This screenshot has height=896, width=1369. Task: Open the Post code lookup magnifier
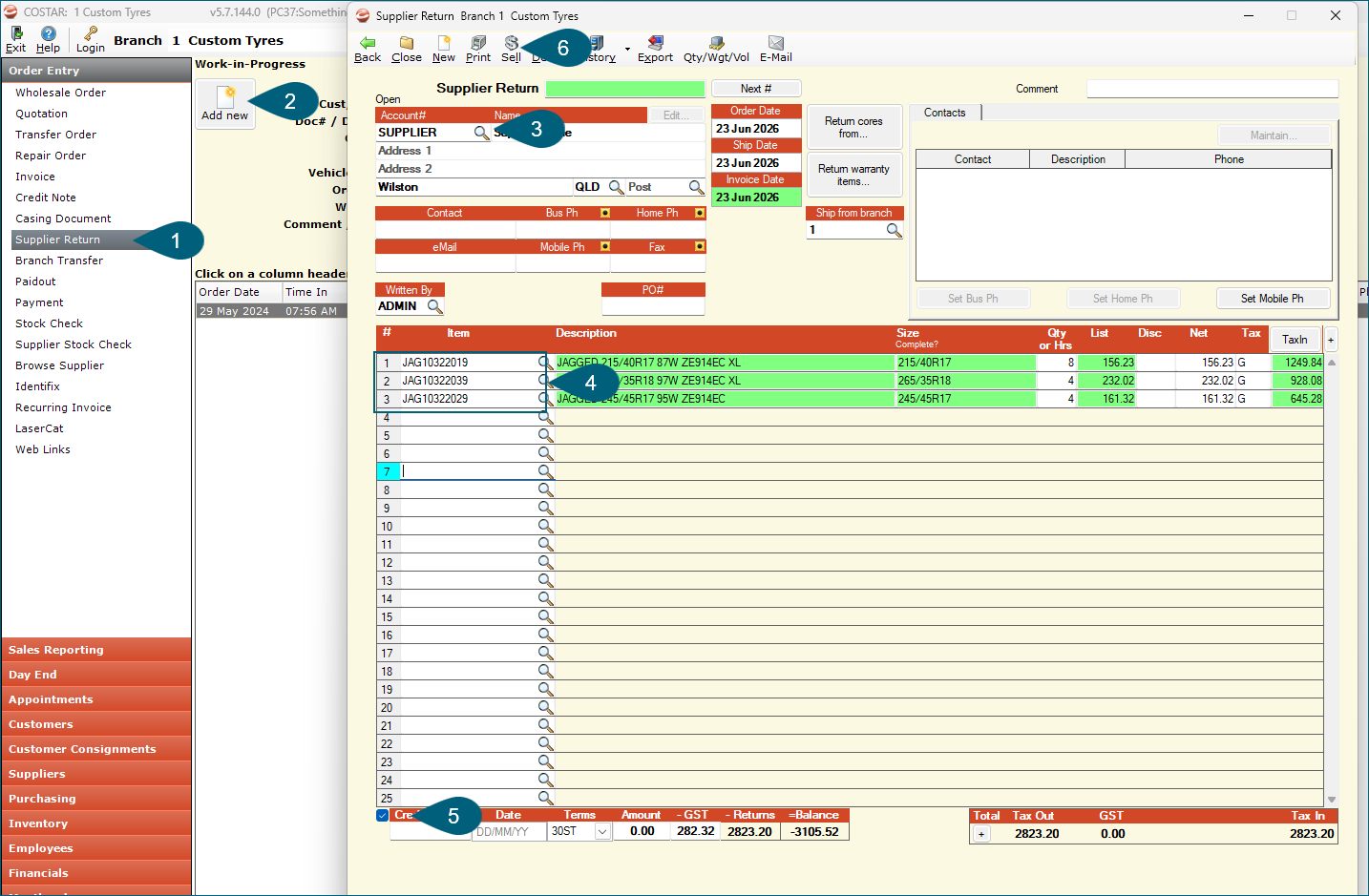point(697,187)
